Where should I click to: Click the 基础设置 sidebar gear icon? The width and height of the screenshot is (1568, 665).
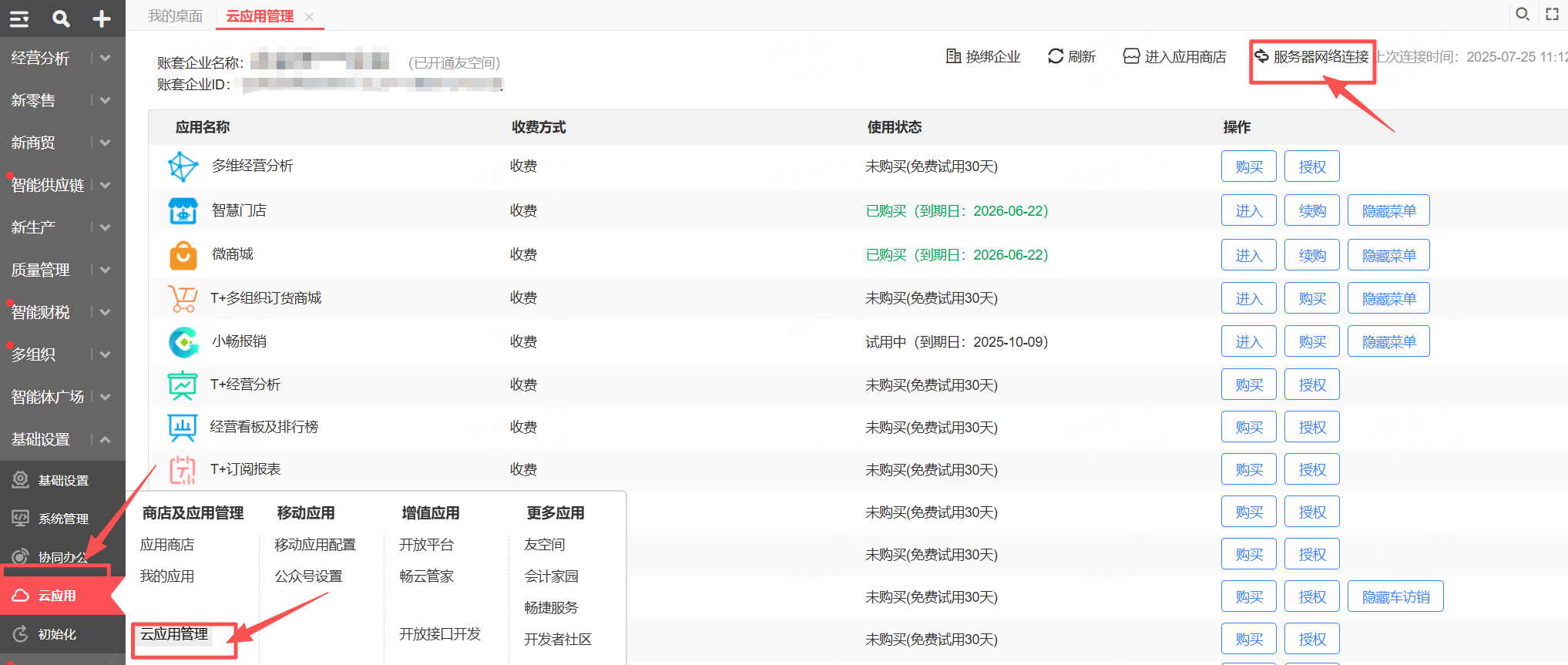coord(21,480)
